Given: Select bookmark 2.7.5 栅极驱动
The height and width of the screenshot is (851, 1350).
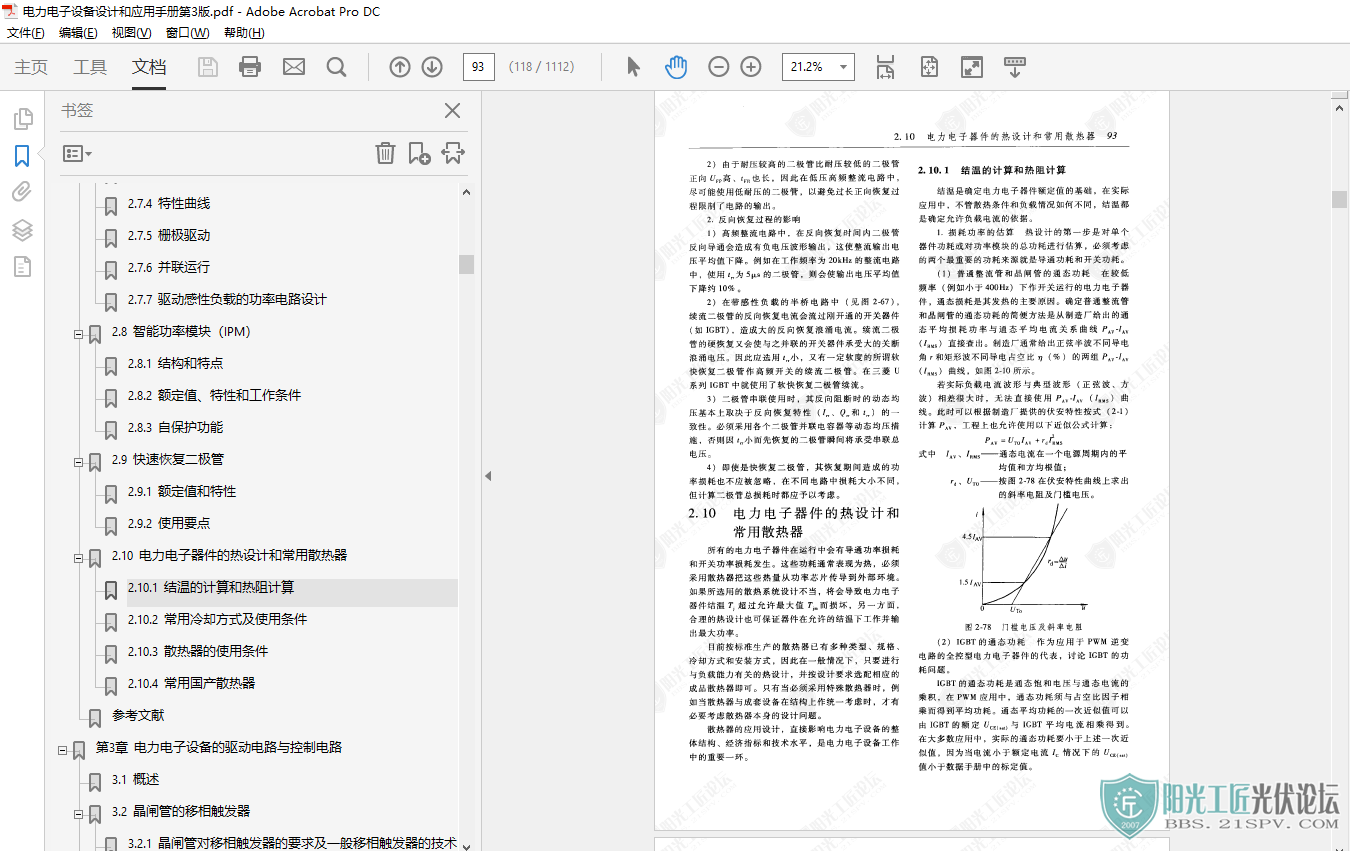Looking at the screenshot, I should [169, 235].
